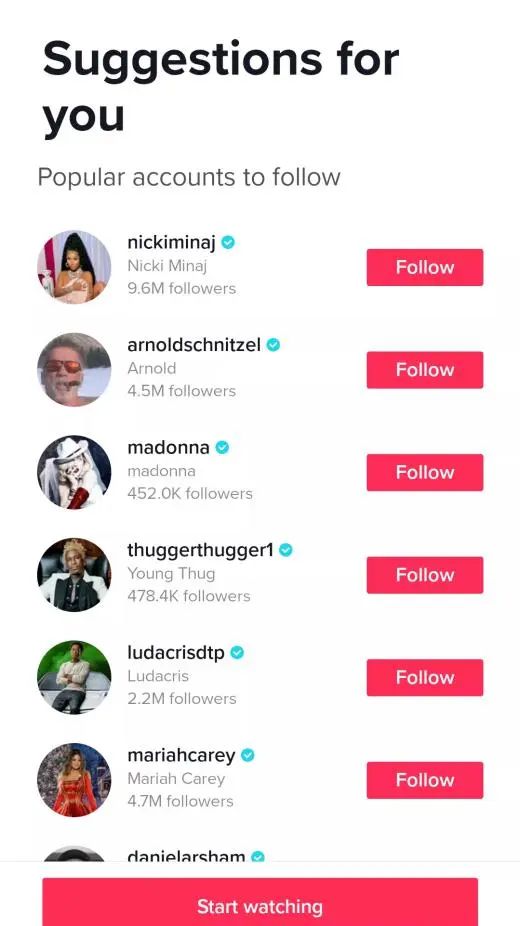Image resolution: width=520 pixels, height=926 pixels.
Task: Open the nickiminaj profile picture
Action: click(x=74, y=267)
